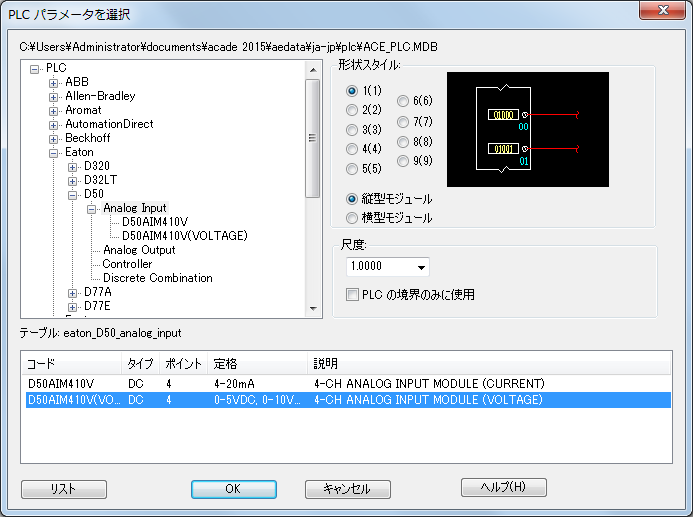Sort by 説明 column header
Viewport: 693px width, 517px height.
(489, 364)
